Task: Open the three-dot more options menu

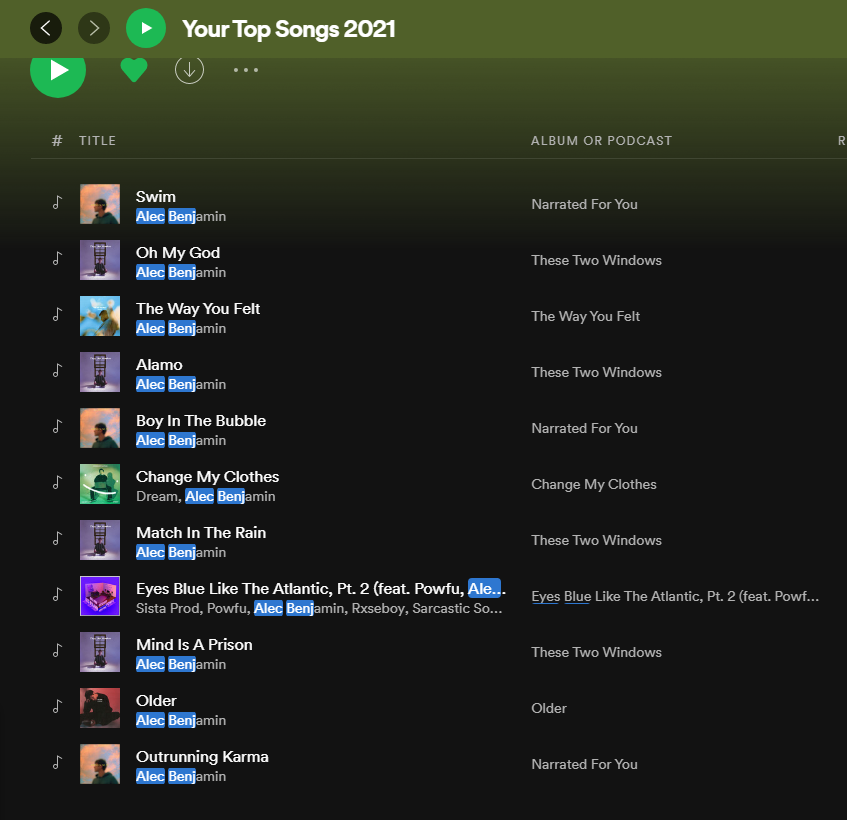Action: pyautogui.click(x=246, y=70)
